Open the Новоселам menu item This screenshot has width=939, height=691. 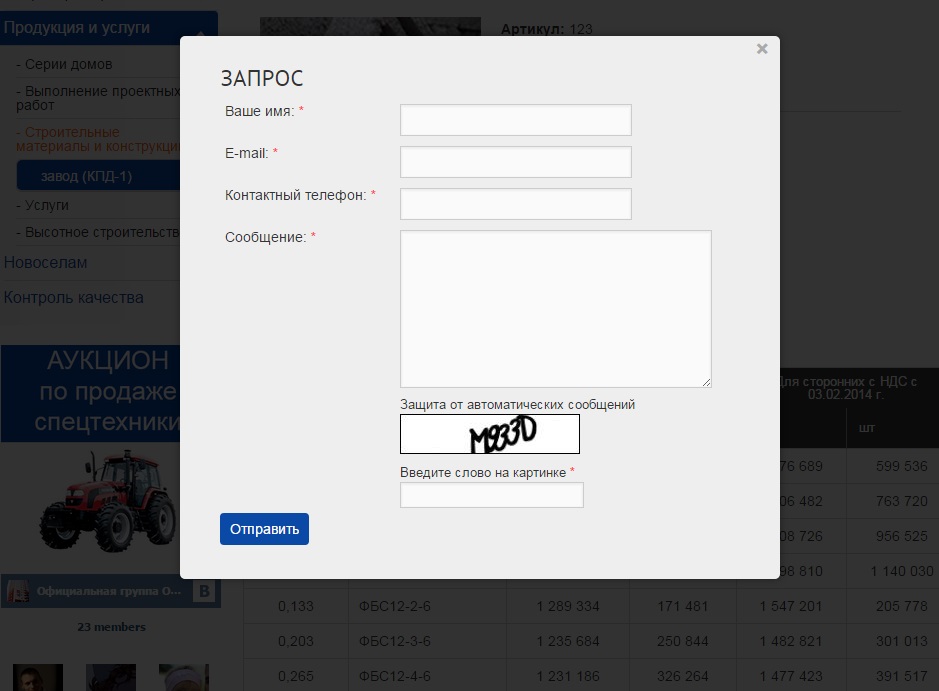click(46, 262)
